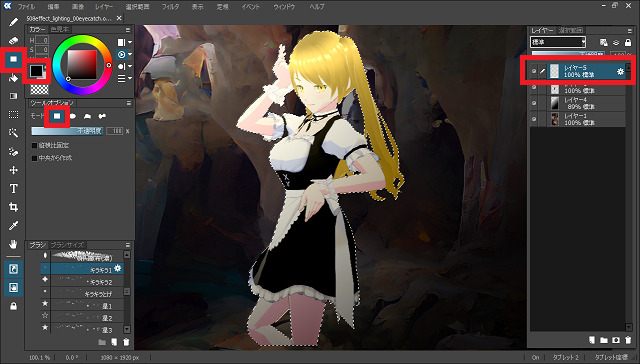The height and width of the screenshot is (364, 640).
Task: Select the Text tool
Action: (13, 189)
